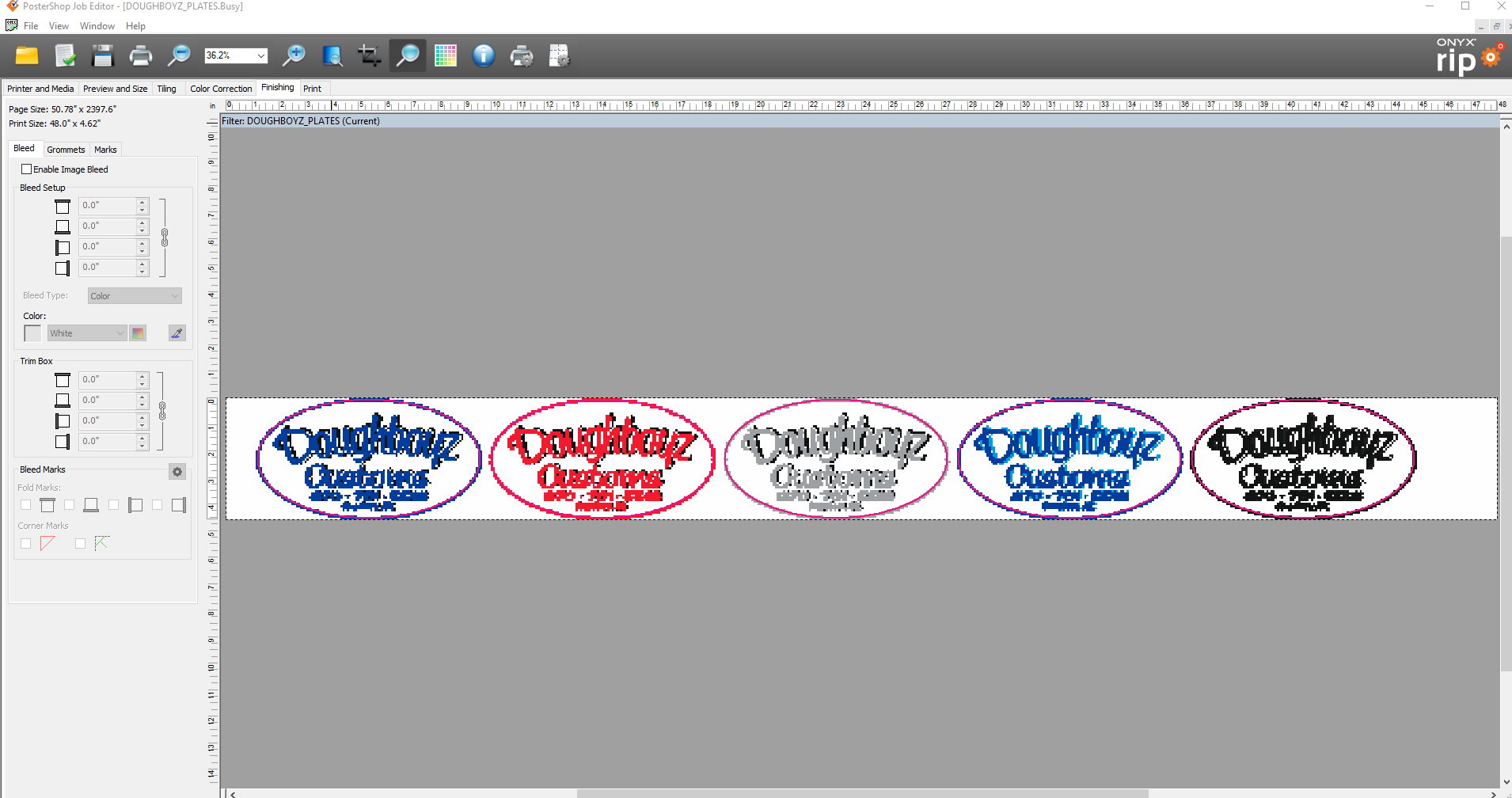
Task: Click the Trim Box link chain icon
Action: coord(162,411)
